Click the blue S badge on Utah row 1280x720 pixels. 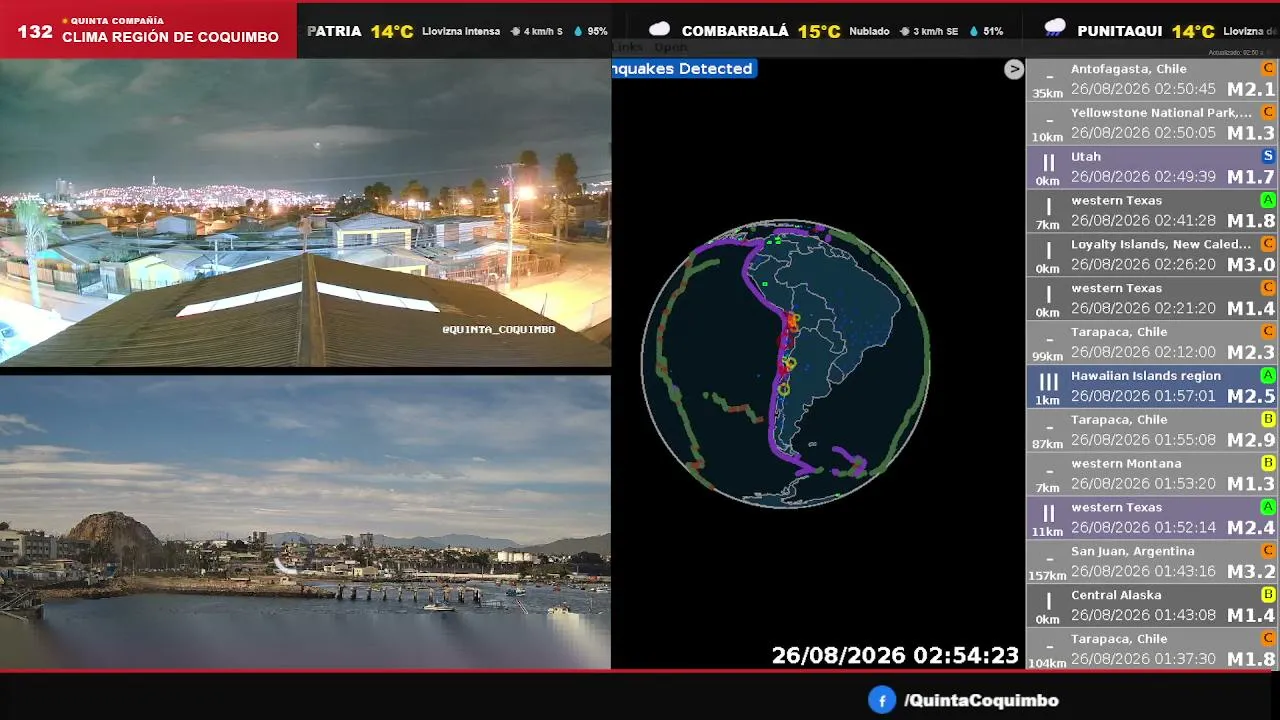click(x=1268, y=156)
